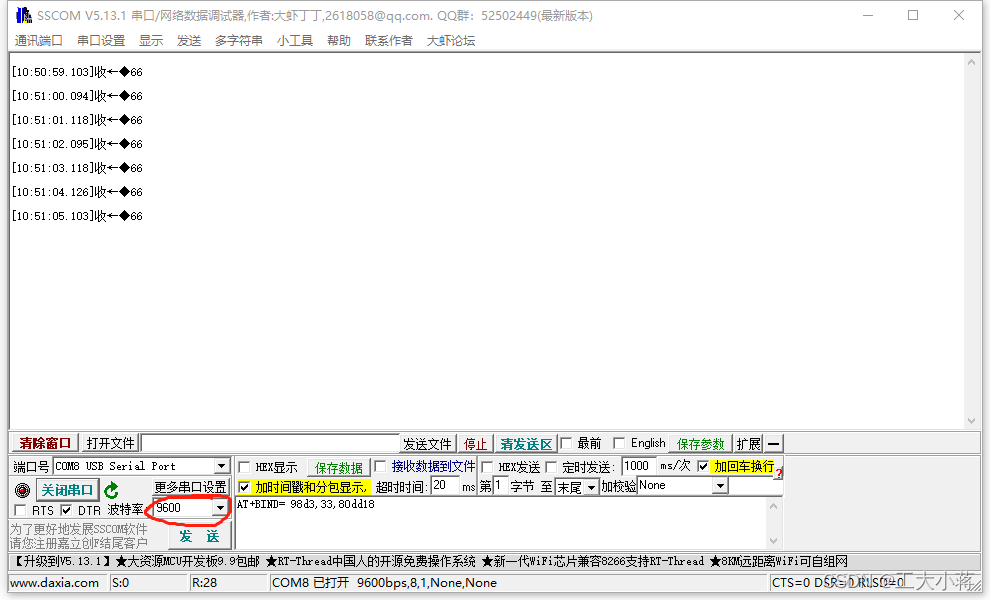Image resolution: width=990 pixels, height=600 pixels.
Task: Open the 联系作者 menu
Action: (389, 40)
